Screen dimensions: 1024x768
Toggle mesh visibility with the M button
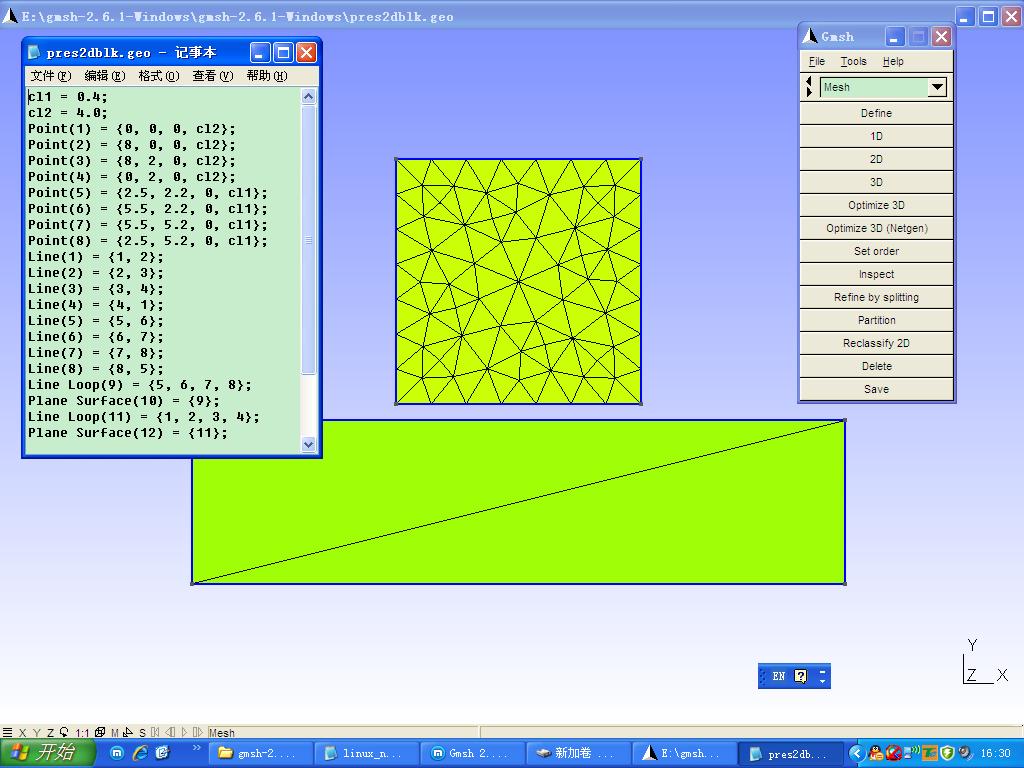(x=115, y=733)
